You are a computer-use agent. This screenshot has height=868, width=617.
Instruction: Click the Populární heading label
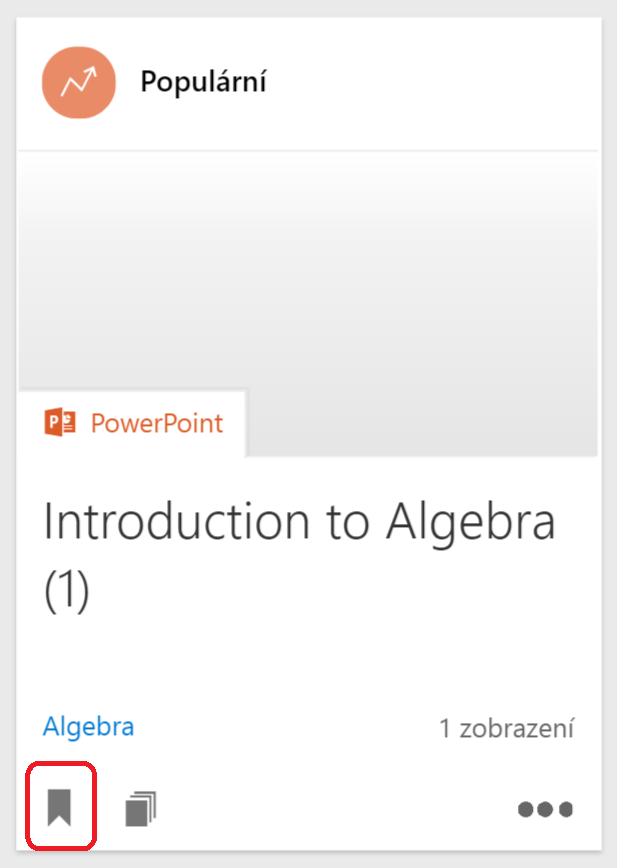203,82
